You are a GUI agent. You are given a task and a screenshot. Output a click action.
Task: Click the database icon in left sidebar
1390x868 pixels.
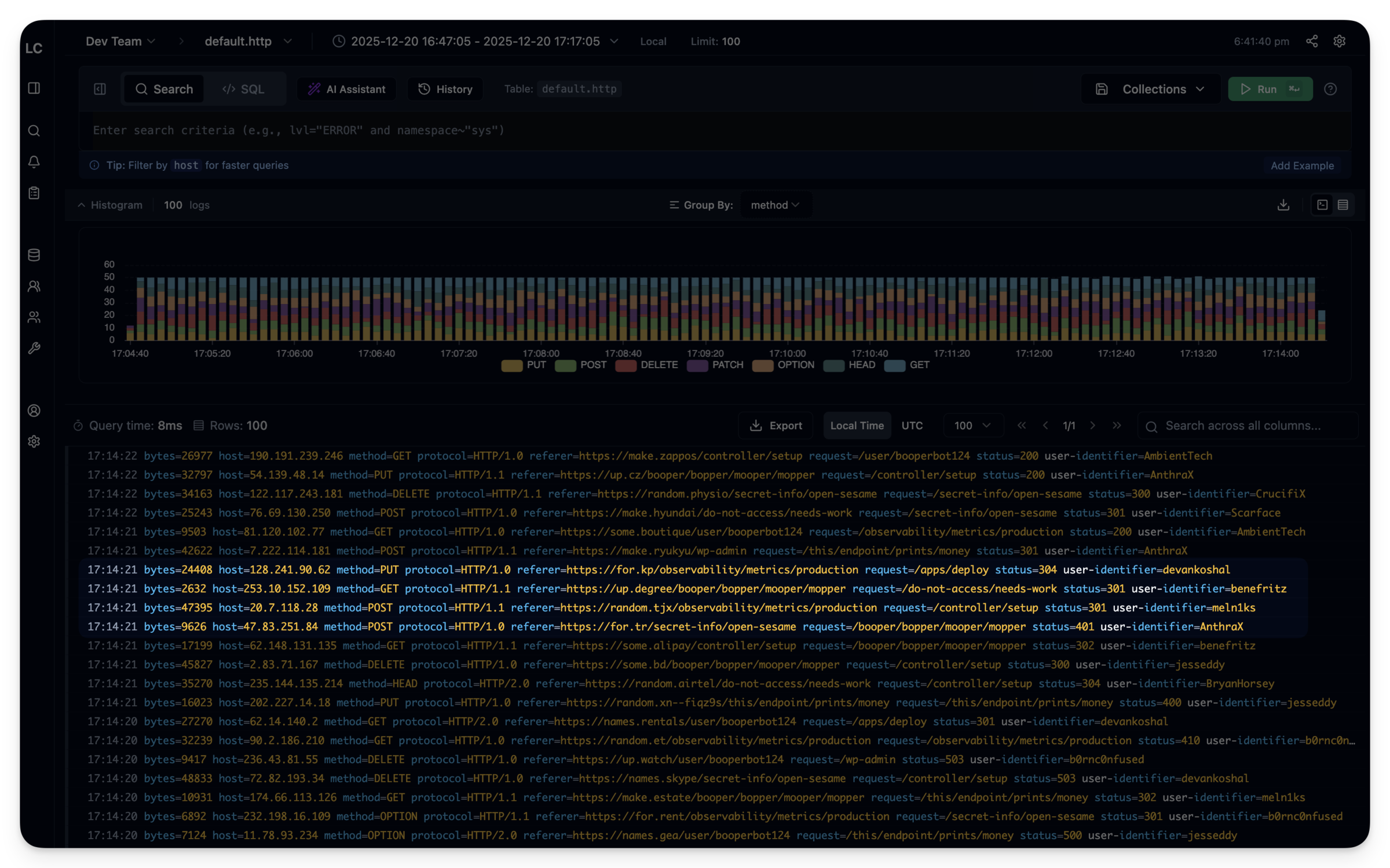[34, 255]
